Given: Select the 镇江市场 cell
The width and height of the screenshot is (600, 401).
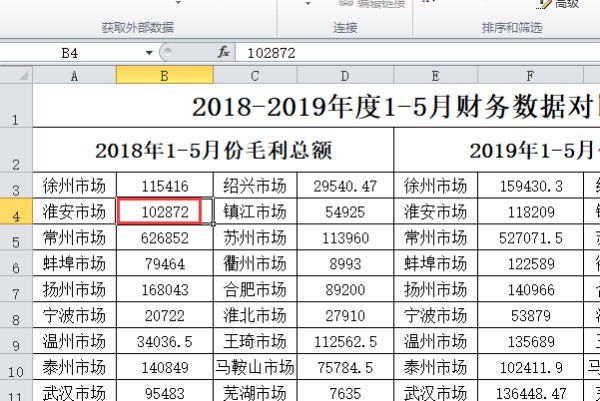Looking at the screenshot, I should point(254,211).
